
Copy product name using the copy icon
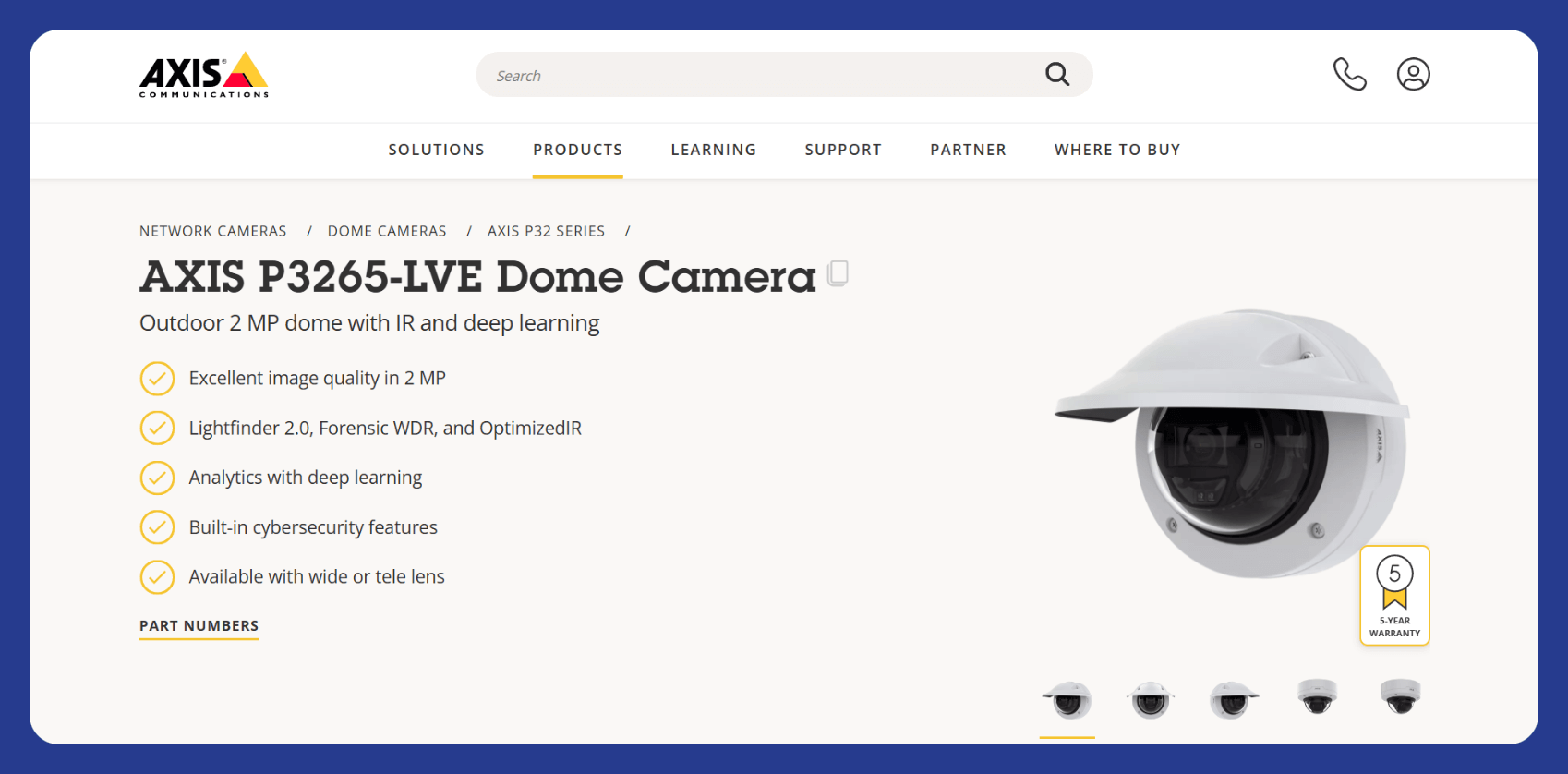[838, 273]
